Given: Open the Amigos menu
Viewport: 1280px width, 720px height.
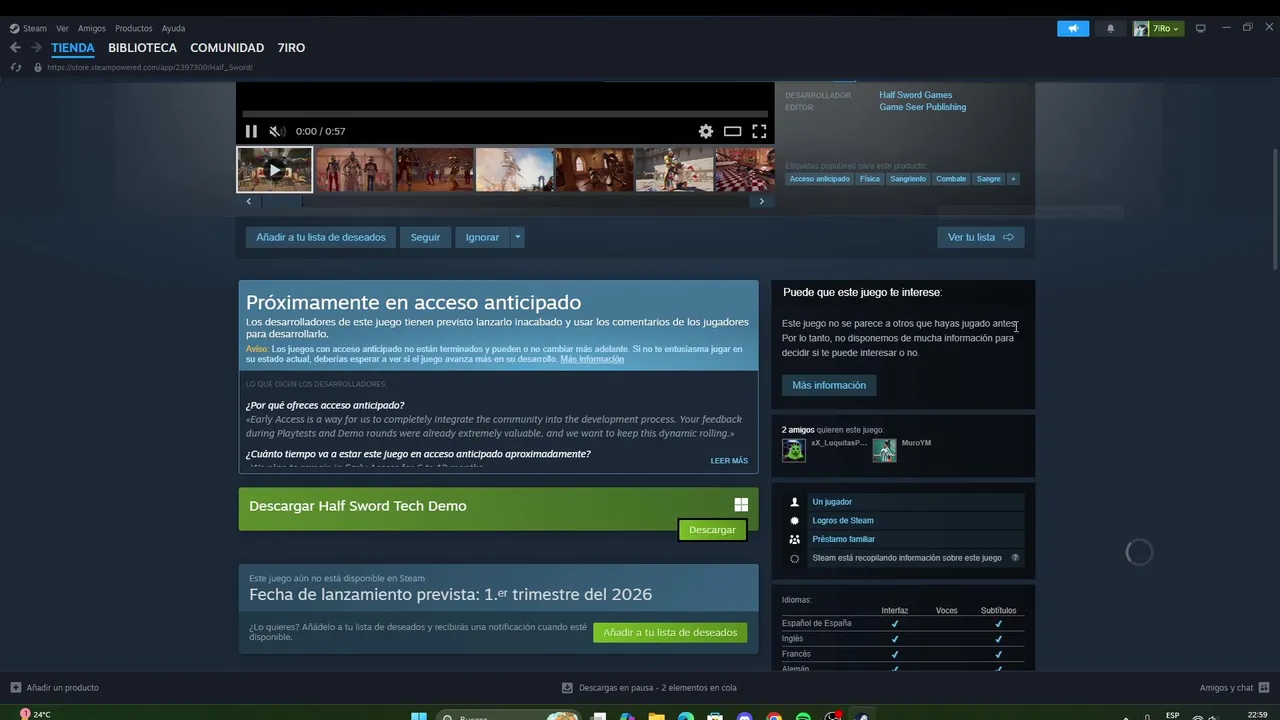Looking at the screenshot, I should (x=92, y=28).
